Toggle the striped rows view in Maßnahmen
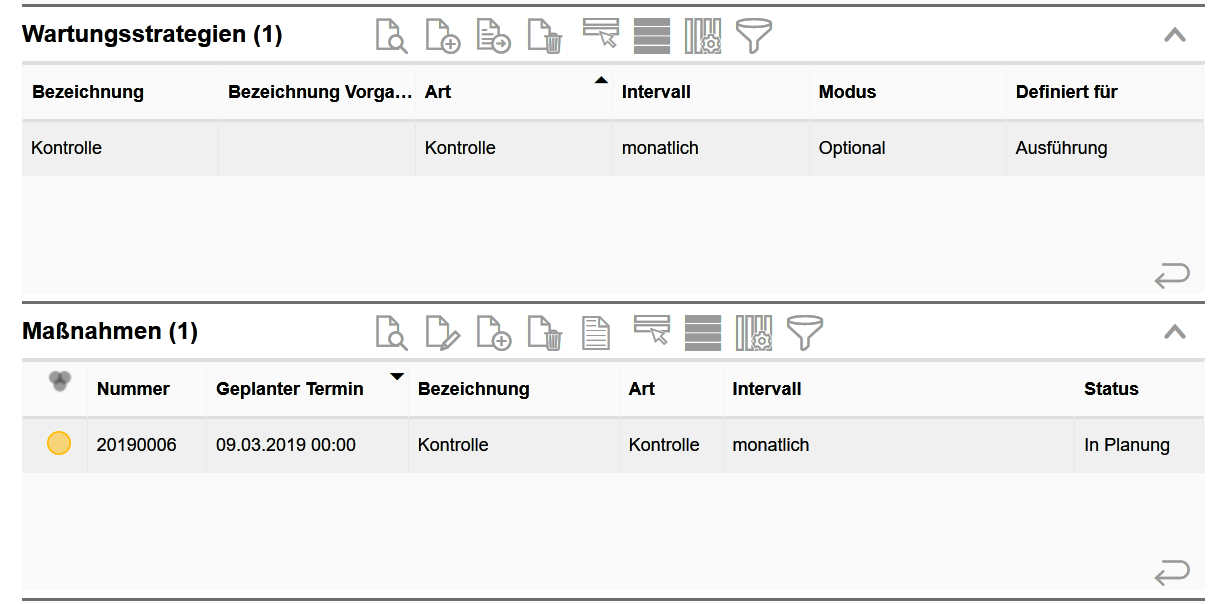 coord(703,332)
